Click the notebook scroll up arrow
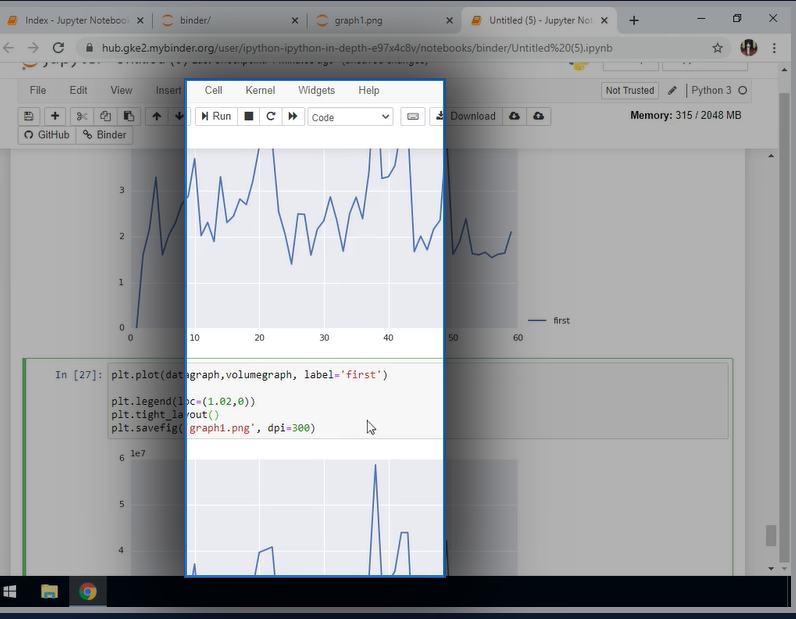 tap(771, 156)
